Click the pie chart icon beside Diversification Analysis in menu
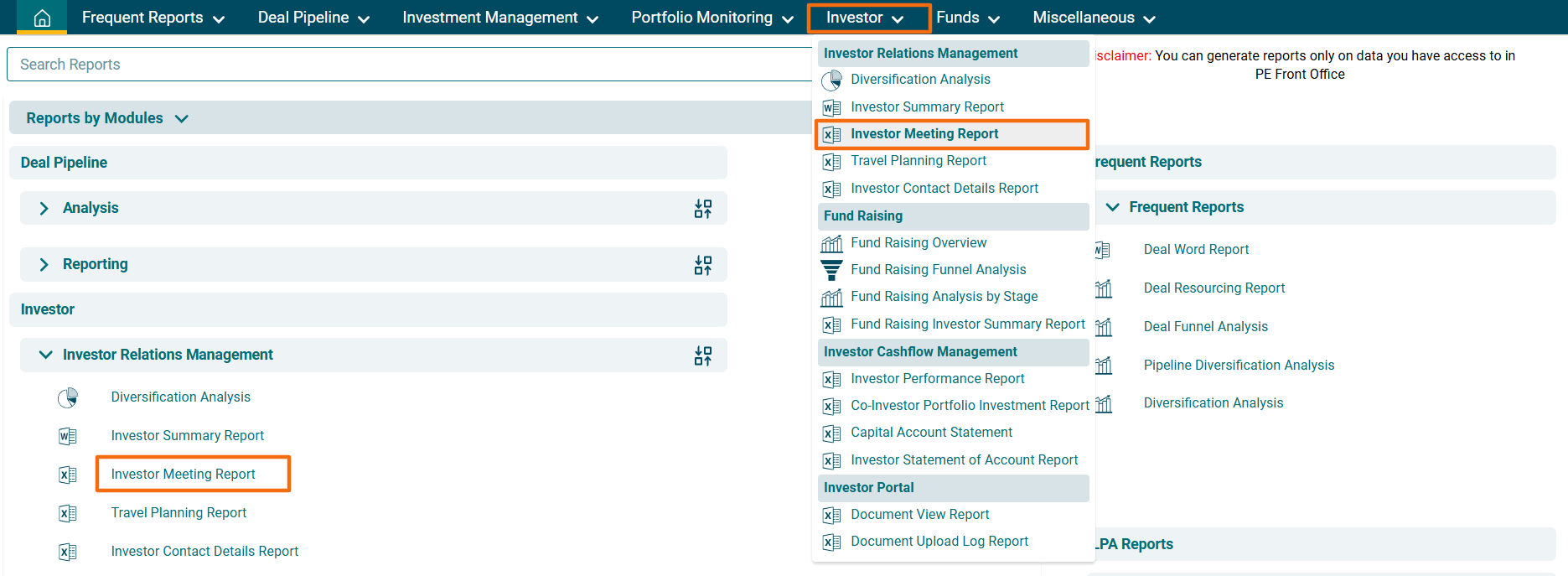This screenshot has width=1568, height=576. click(x=831, y=80)
